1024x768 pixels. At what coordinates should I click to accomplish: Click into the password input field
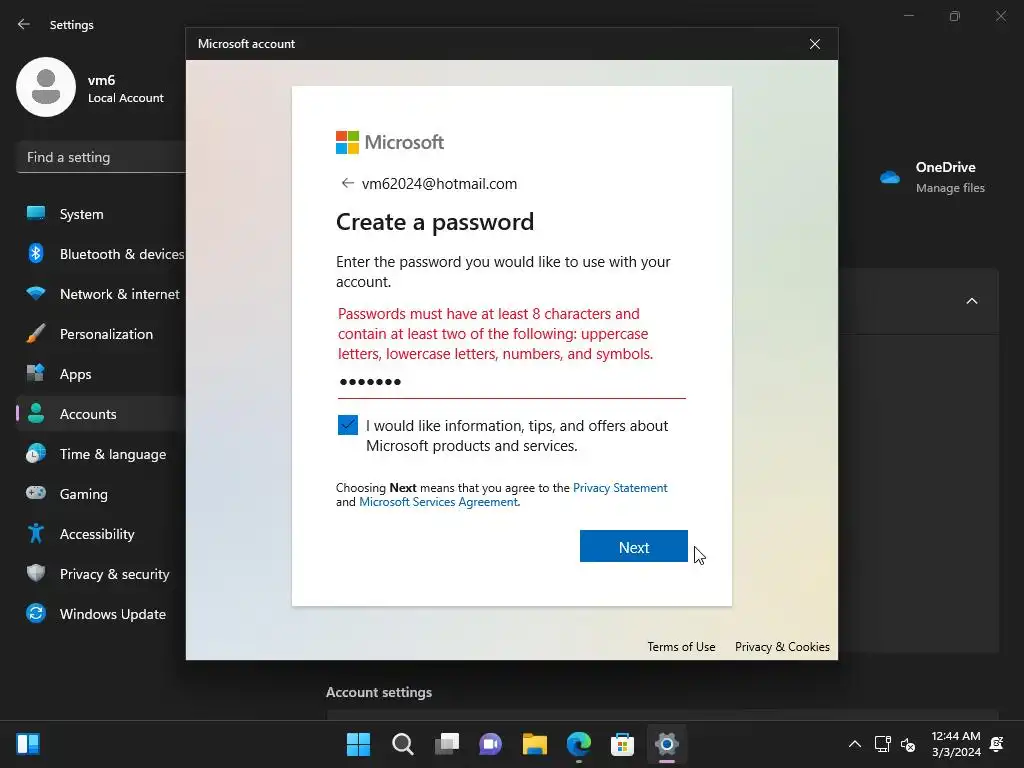pos(511,382)
